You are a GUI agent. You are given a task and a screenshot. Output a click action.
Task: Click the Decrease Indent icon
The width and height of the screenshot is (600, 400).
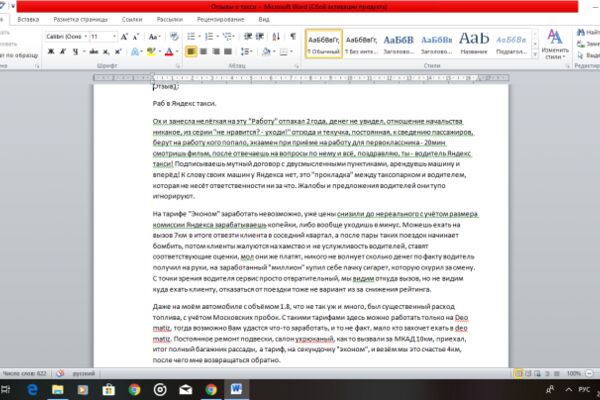tap(248, 37)
